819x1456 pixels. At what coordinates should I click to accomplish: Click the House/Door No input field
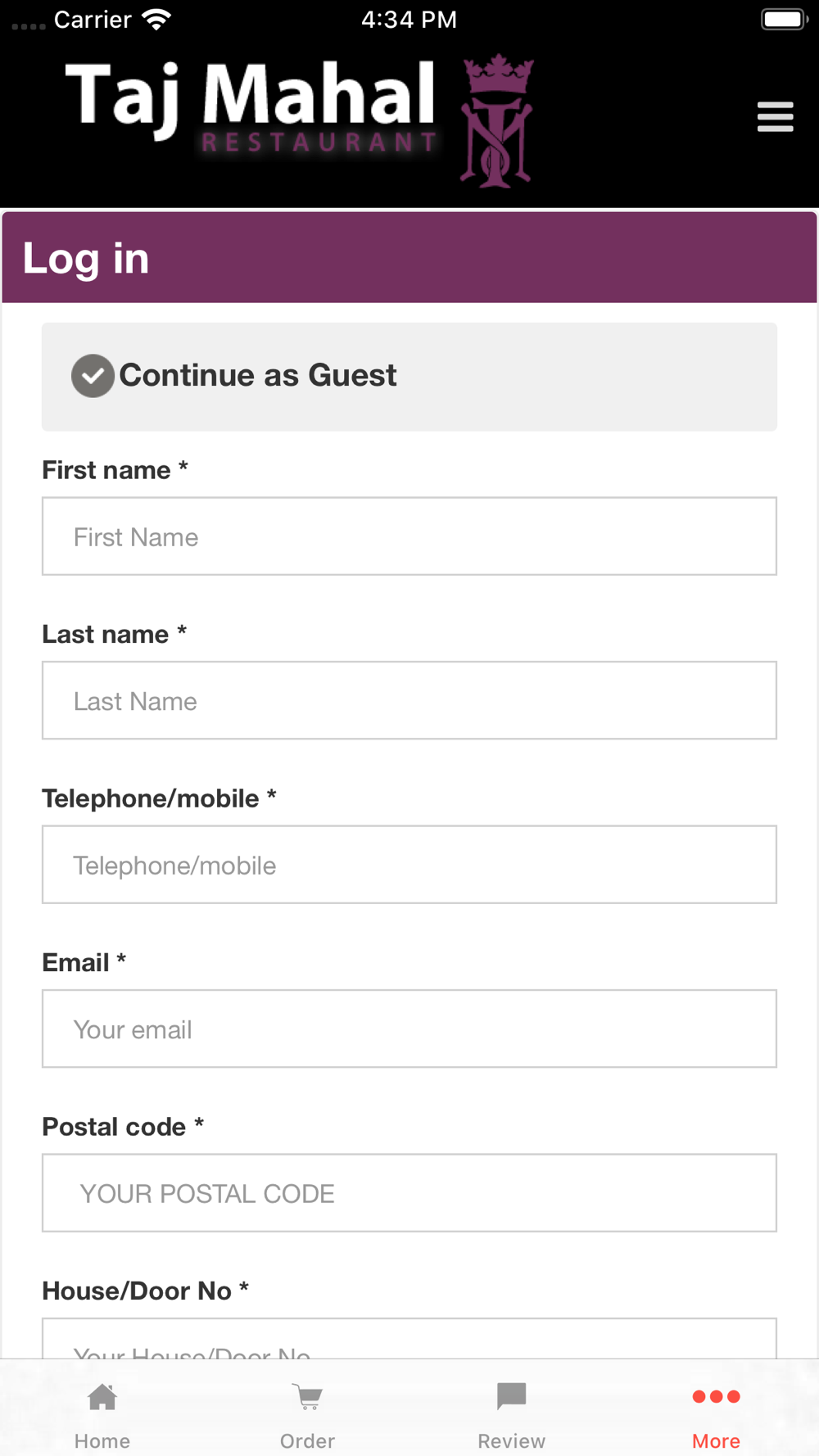409,1338
